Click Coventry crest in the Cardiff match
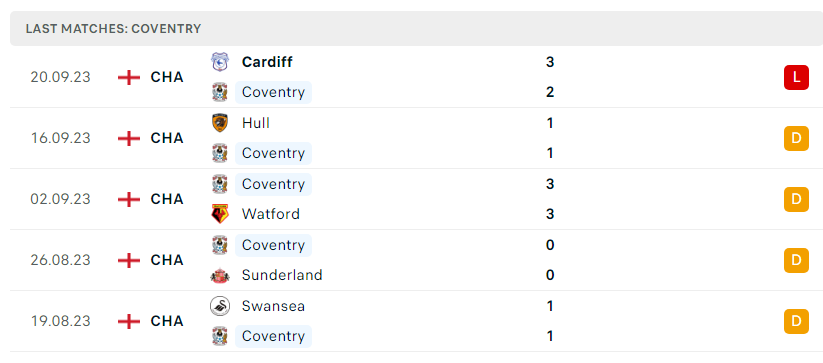 click(219, 92)
